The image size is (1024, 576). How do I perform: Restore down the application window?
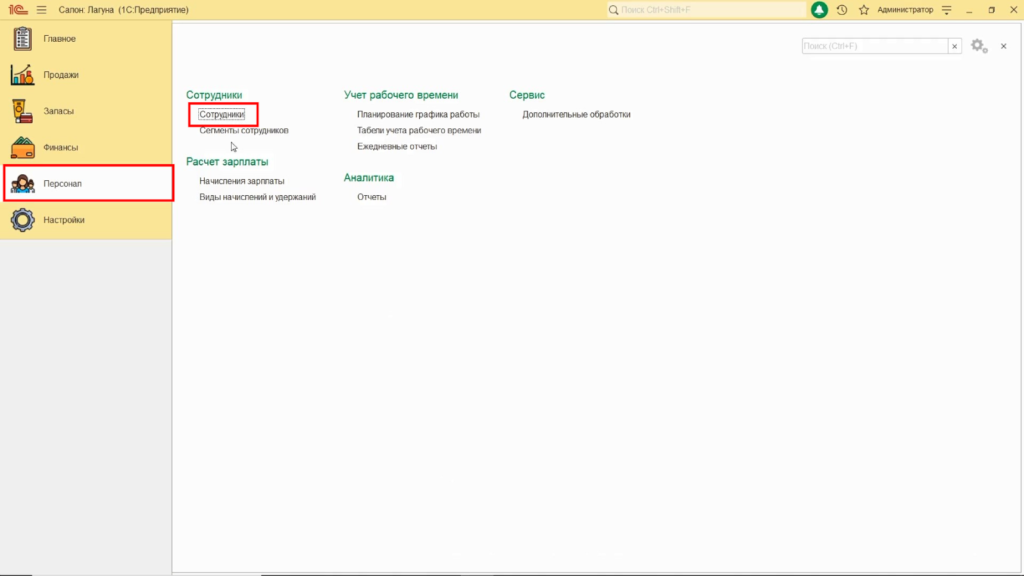click(991, 10)
